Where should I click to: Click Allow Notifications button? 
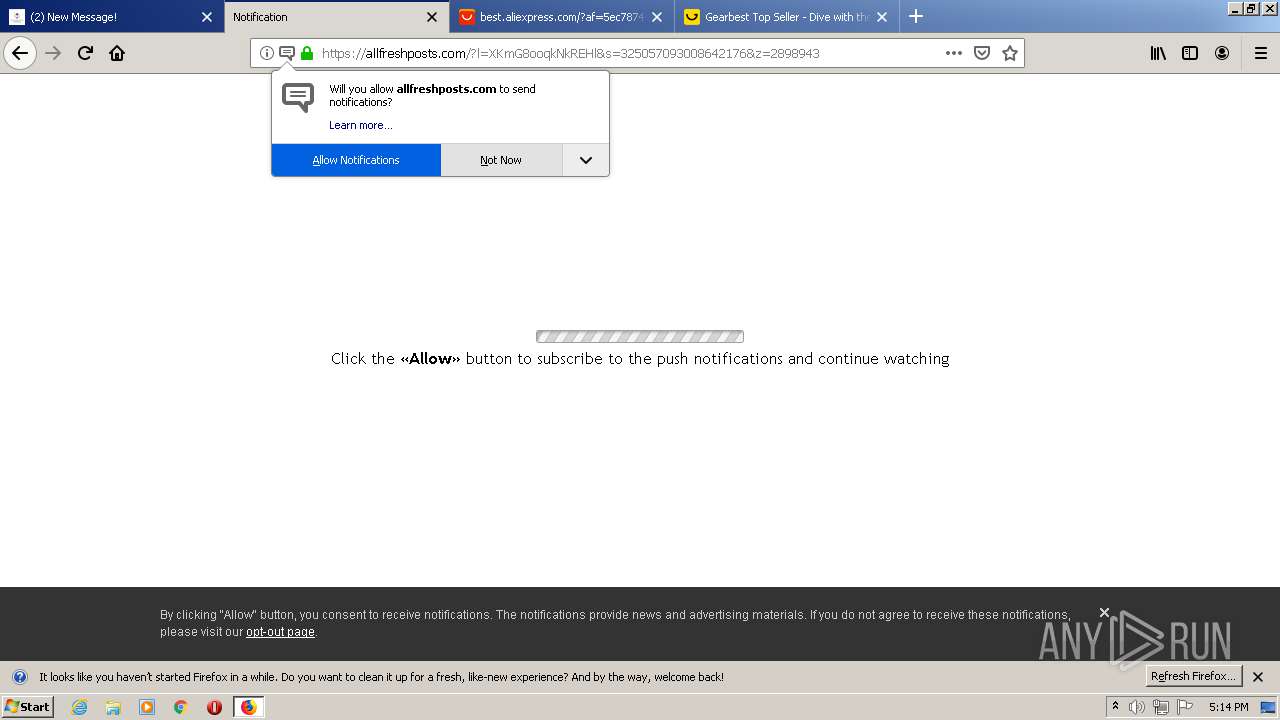coord(356,160)
